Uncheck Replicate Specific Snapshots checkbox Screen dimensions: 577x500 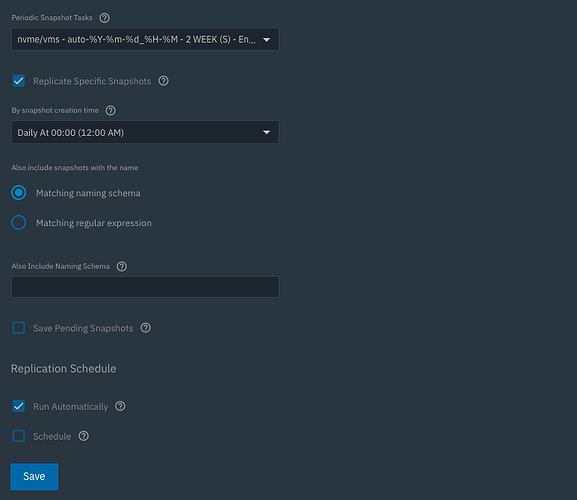pos(19,81)
